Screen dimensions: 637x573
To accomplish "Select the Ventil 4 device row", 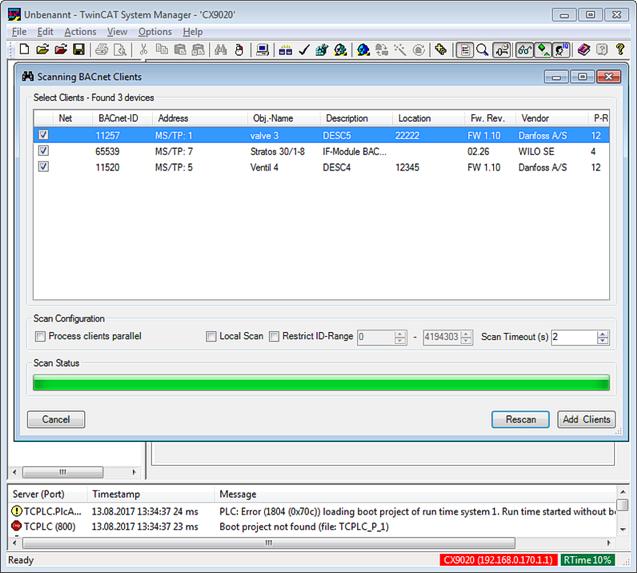I will pyautogui.click(x=321, y=167).
